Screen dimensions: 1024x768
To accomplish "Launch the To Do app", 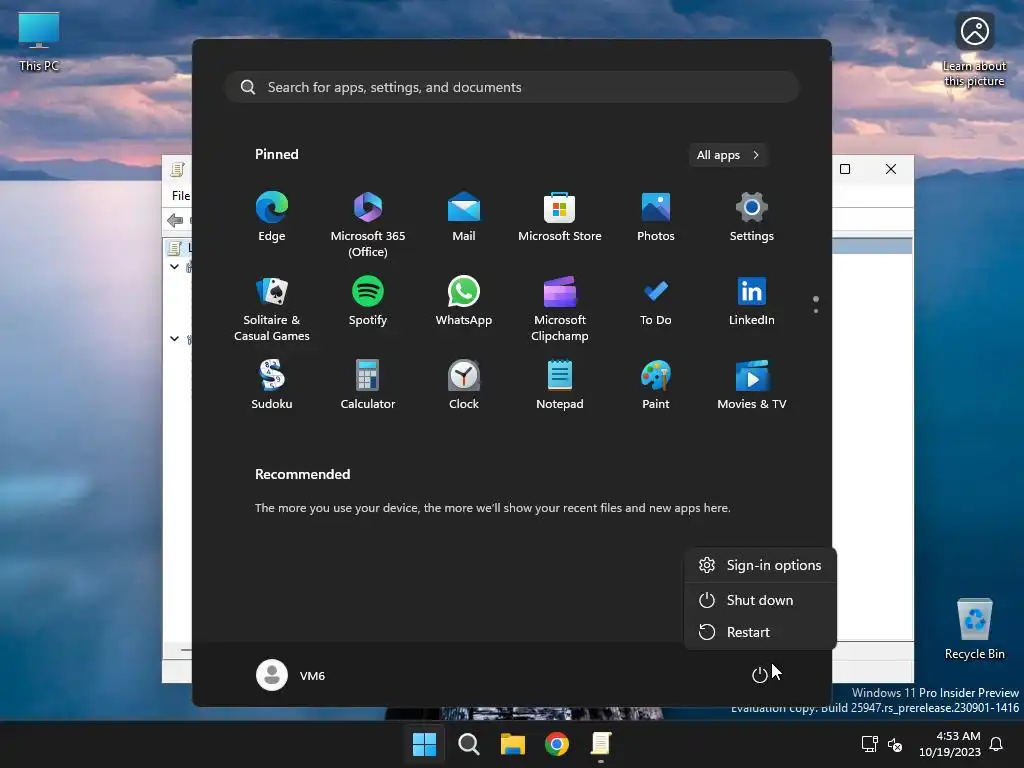I will (x=656, y=301).
